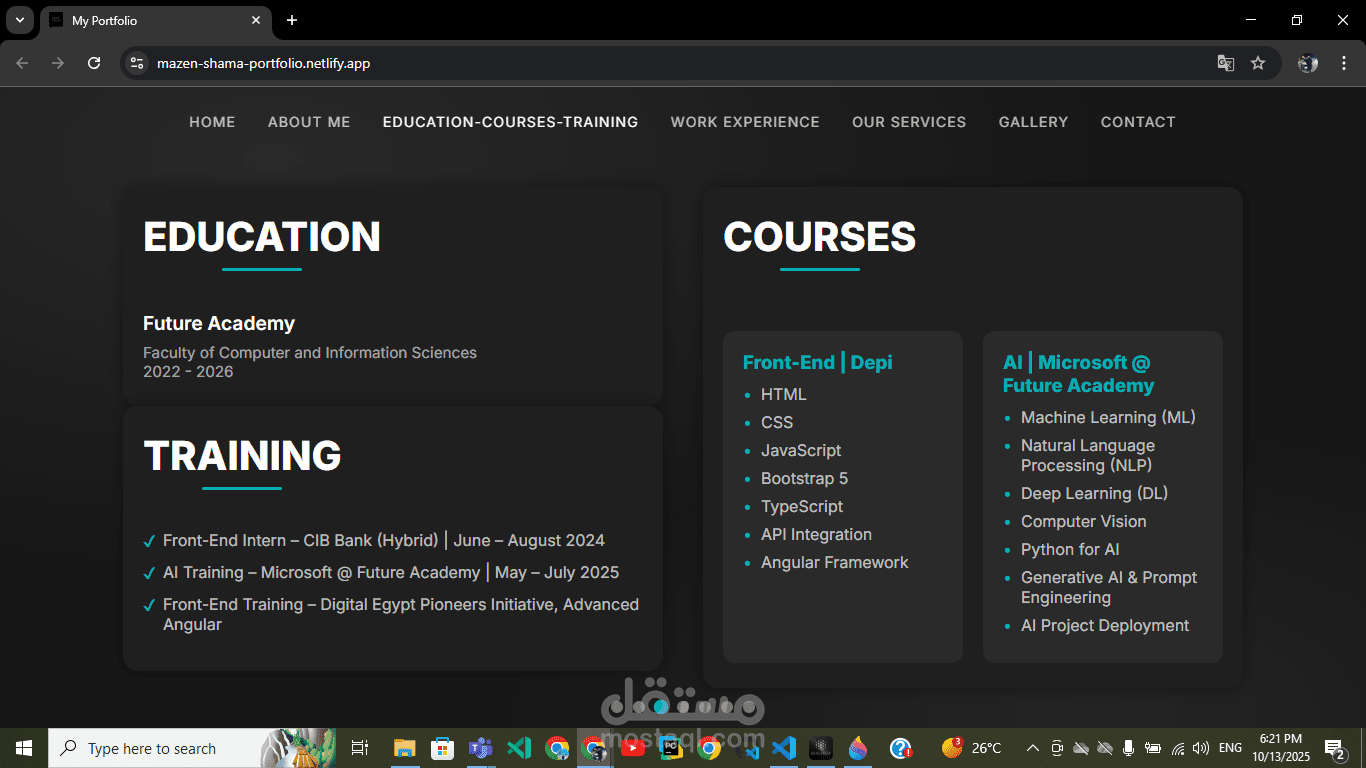Click the Front-End | Depi card title
This screenshot has width=1366, height=768.
(818, 363)
